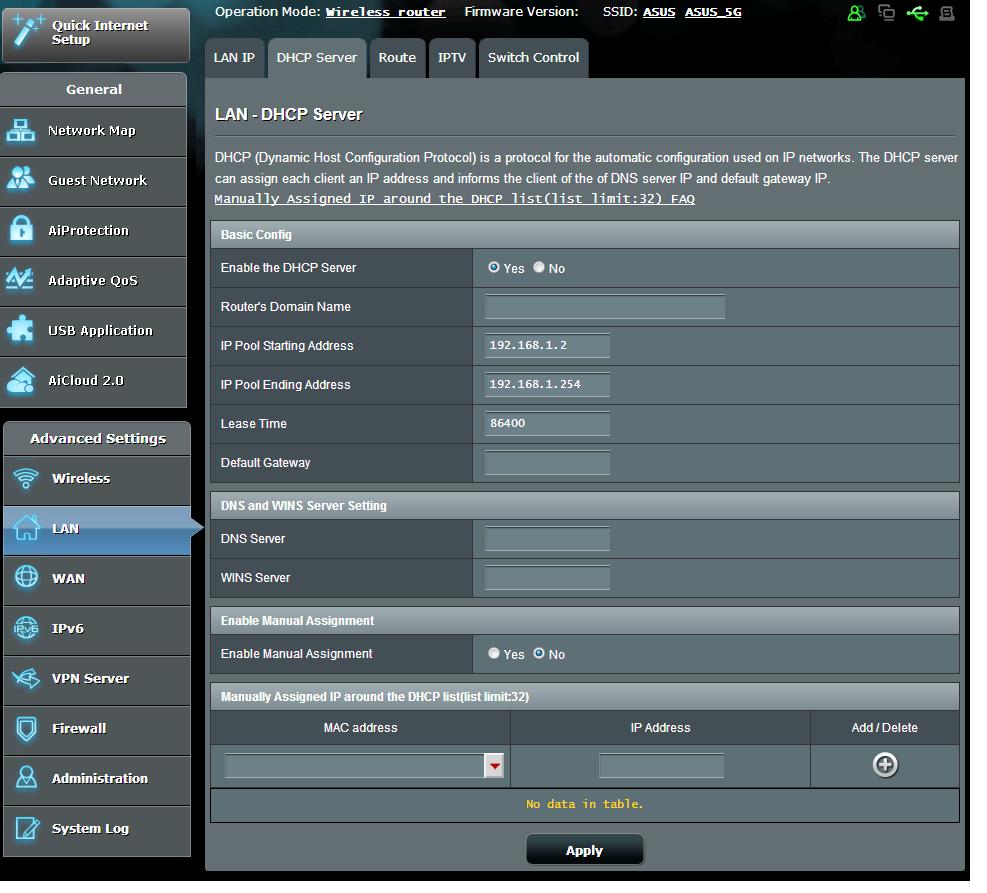
Task: Open the VPN Server menu item
Action: [x=98, y=680]
